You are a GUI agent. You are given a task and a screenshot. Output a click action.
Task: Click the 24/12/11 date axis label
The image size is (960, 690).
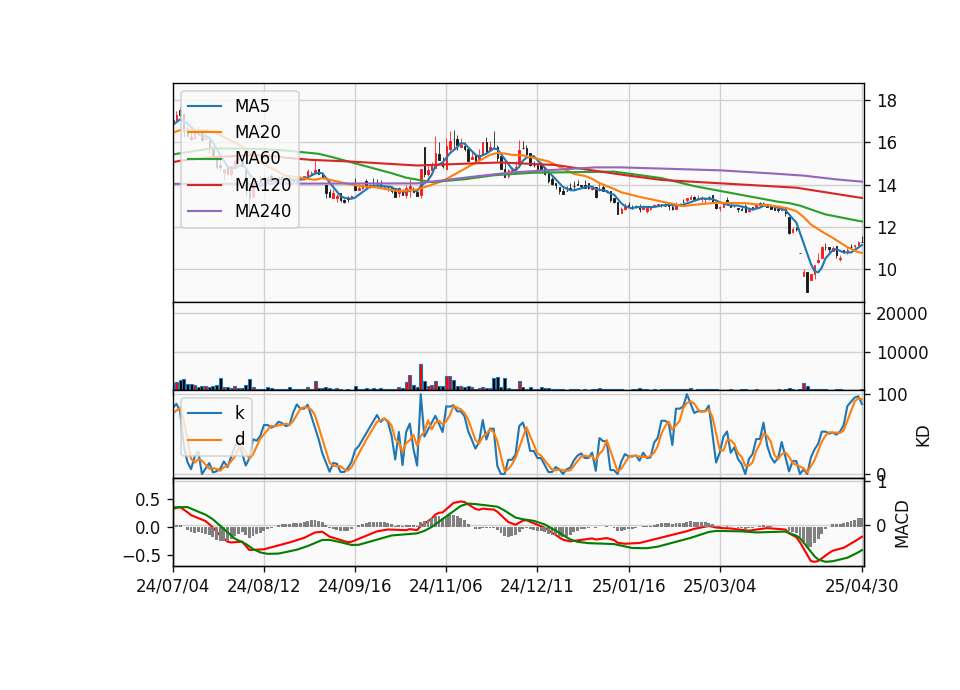[x=537, y=586]
